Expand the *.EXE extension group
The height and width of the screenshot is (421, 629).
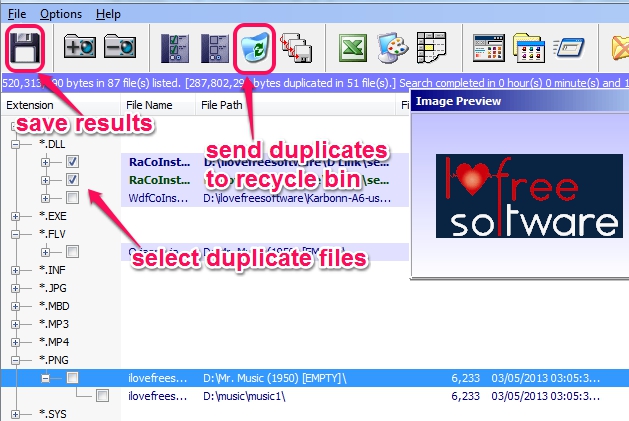click(15, 216)
